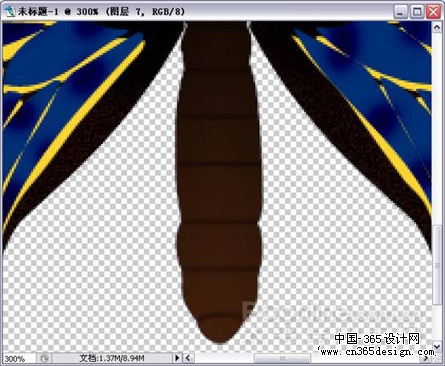Click the horizontal scrollbar left arrow

[188, 358]
